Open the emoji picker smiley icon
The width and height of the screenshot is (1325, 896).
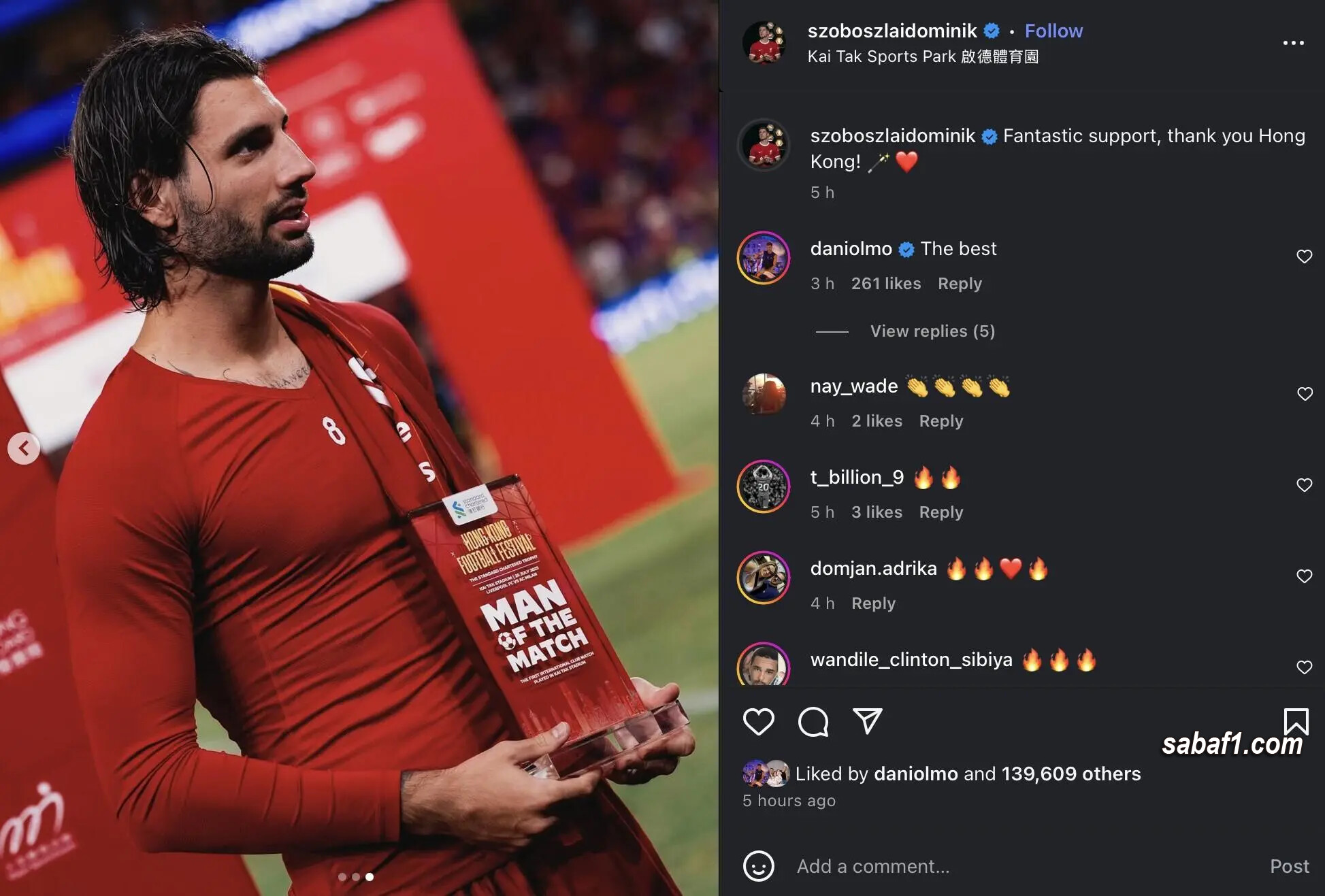[758, 866]
